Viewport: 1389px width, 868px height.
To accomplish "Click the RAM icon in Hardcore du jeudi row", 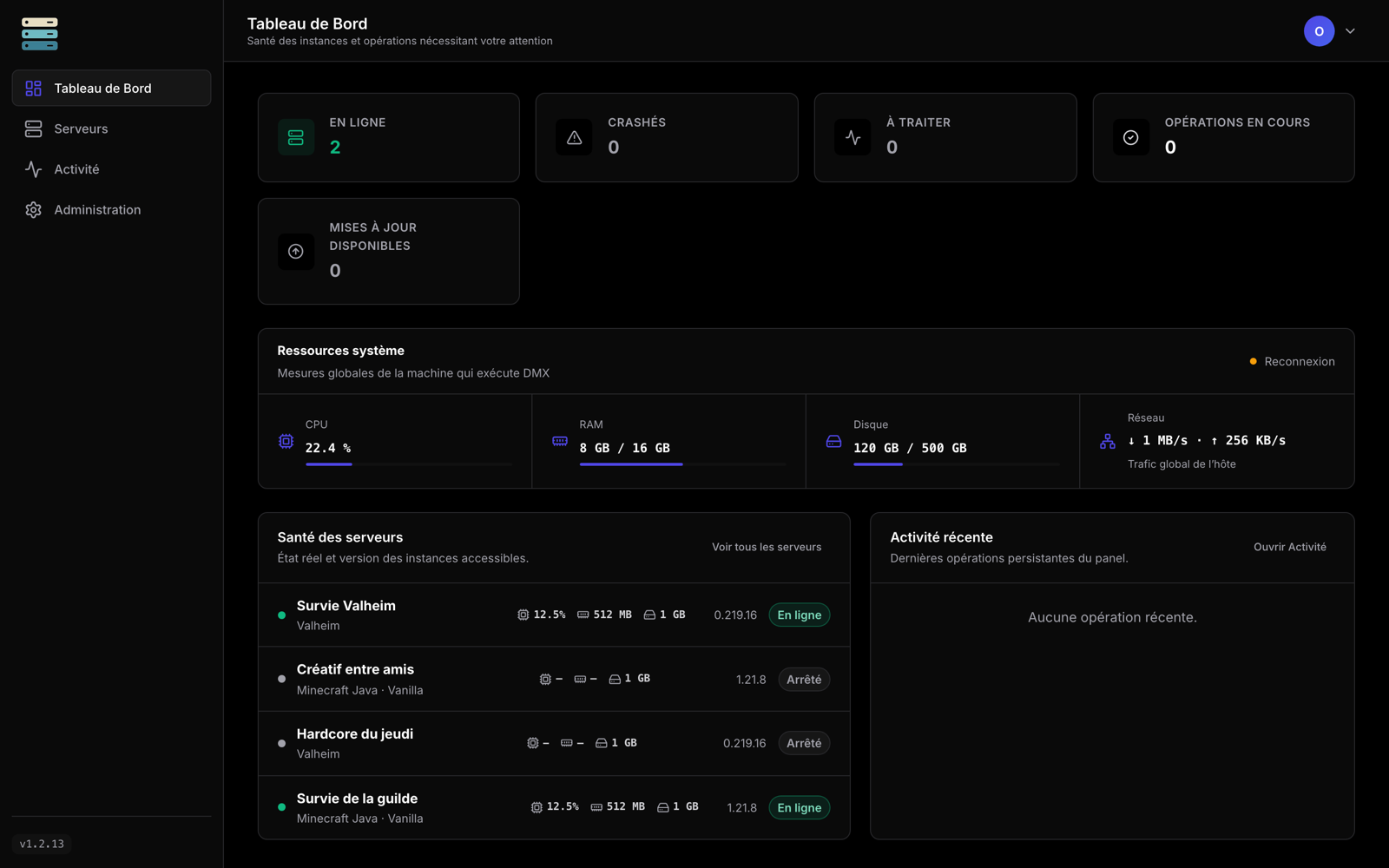I will [x=566, y=743].
